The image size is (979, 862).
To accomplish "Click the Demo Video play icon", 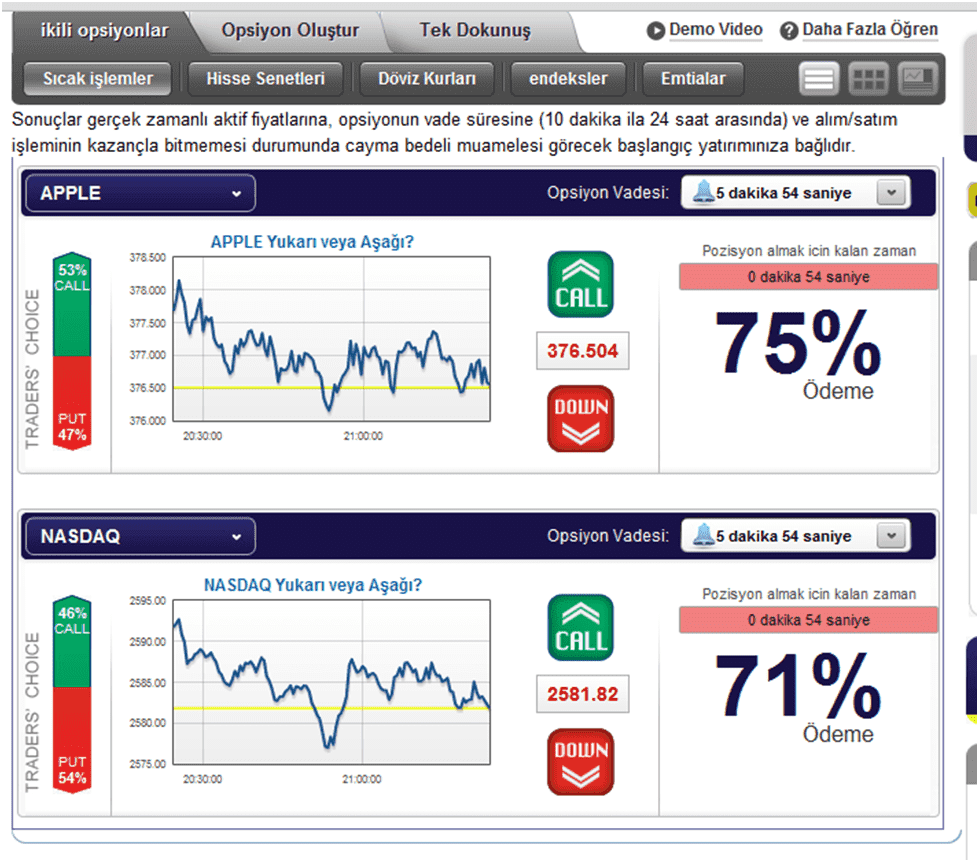I will point(656,31).
